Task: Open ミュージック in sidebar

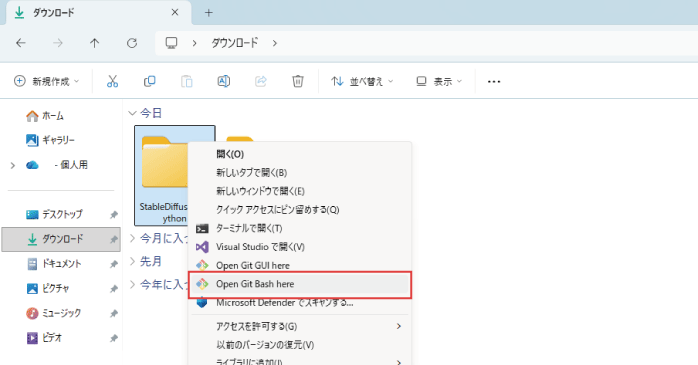Action: (x=53, y=313)
